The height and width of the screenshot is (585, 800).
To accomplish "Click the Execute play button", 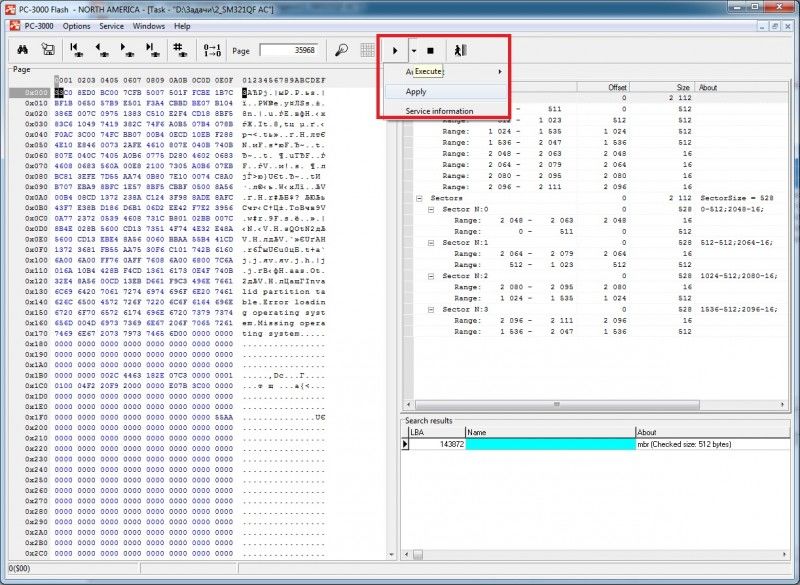I will pos(395,50).
